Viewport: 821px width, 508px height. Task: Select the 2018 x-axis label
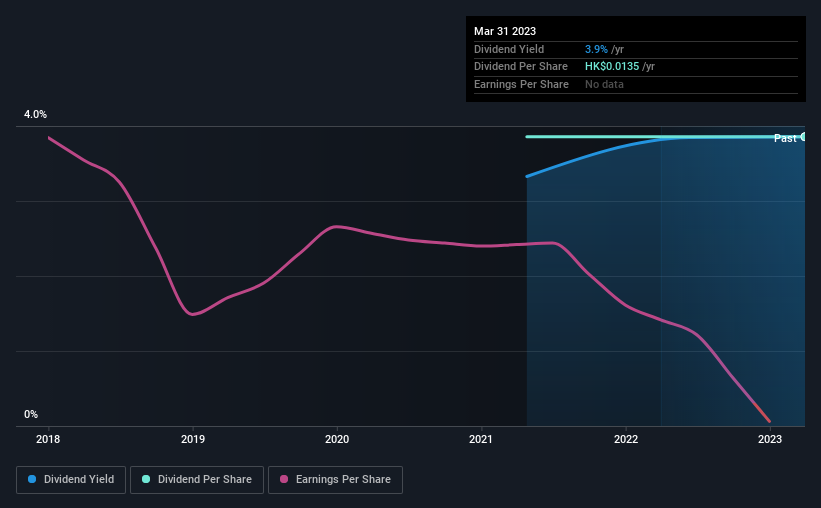48,439
